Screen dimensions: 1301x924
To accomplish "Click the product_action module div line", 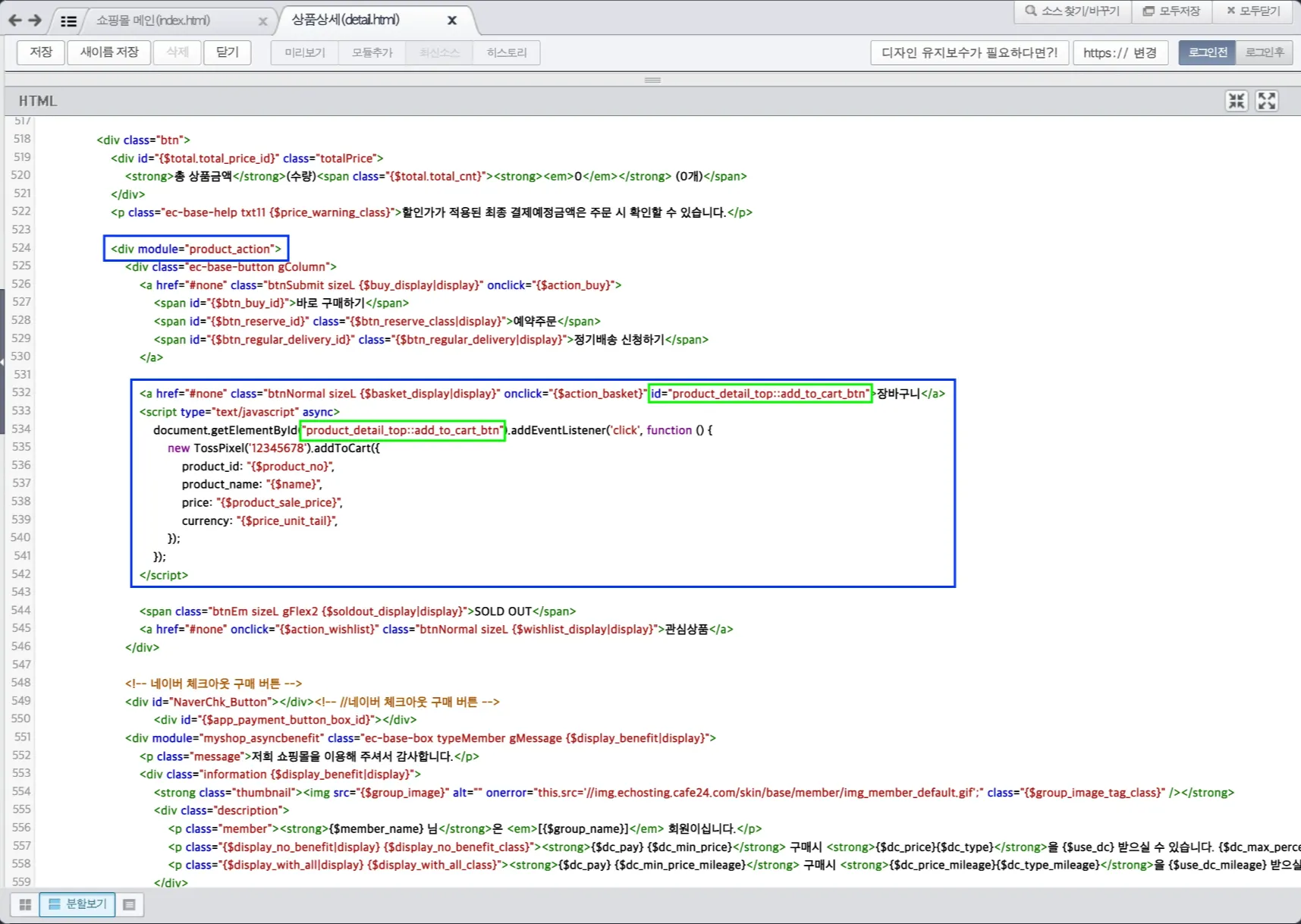I will pyautogui.click(x=196, y=249).
